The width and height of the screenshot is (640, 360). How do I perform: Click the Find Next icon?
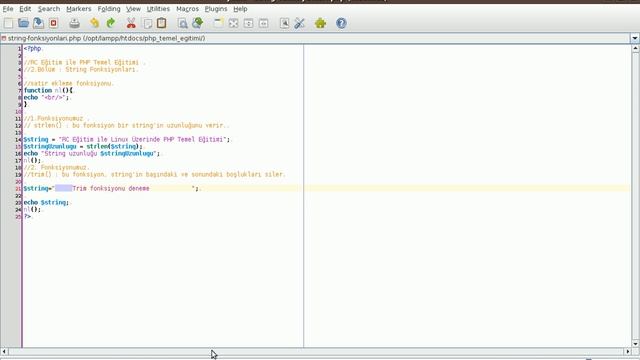[198, 23]
